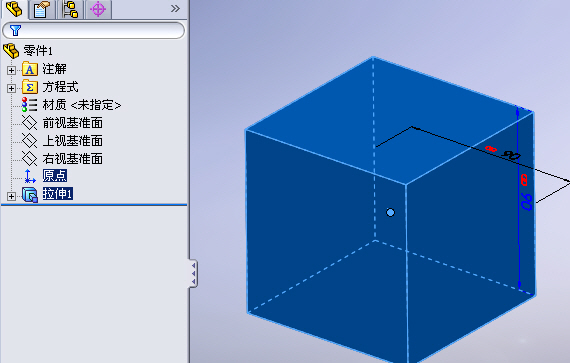Click the blue rollback bar under the tree

[x=94, y=205]
